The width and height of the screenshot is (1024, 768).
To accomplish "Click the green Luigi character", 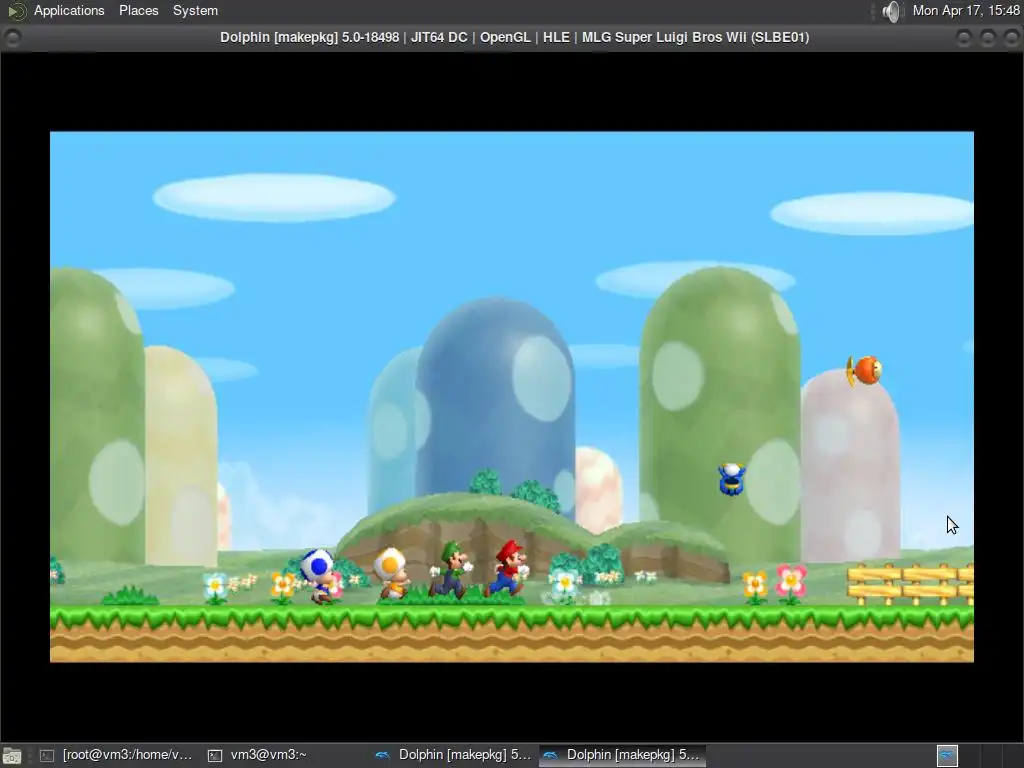I will point(451,569).
